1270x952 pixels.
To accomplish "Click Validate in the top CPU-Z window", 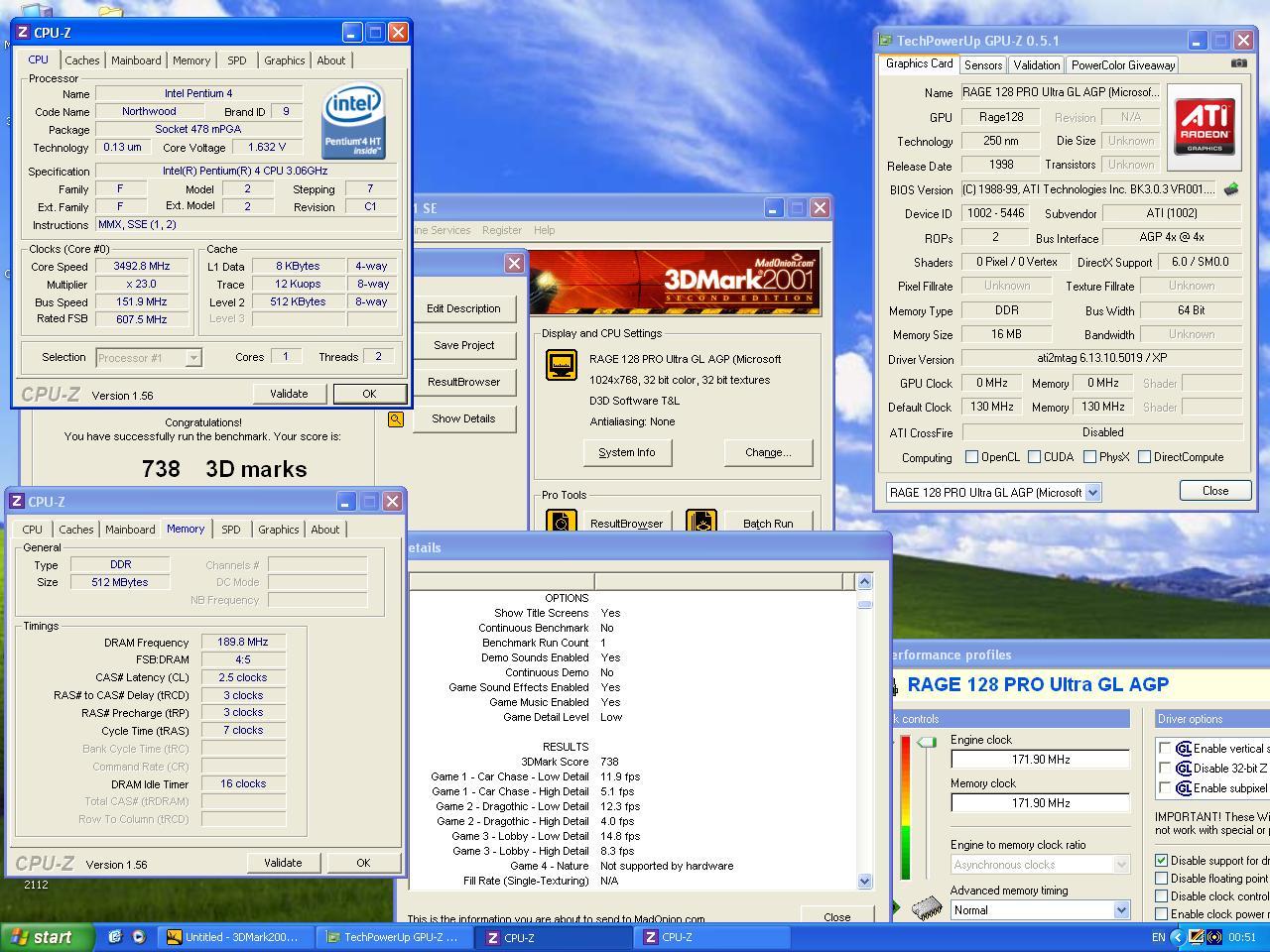I will click(x=289, y=394).
